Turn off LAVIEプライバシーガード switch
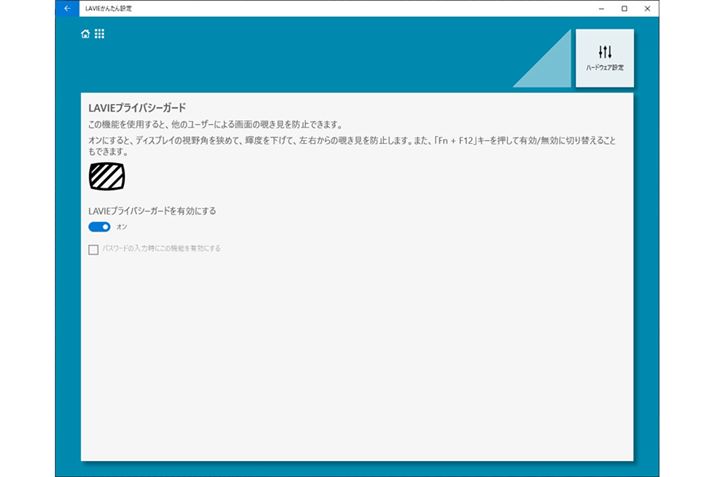This screenshot has width=715, height=477. point(99,227)
